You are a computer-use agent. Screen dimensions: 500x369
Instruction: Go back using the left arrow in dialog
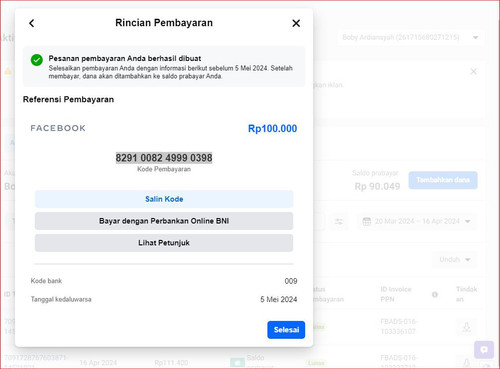[32, 23]
